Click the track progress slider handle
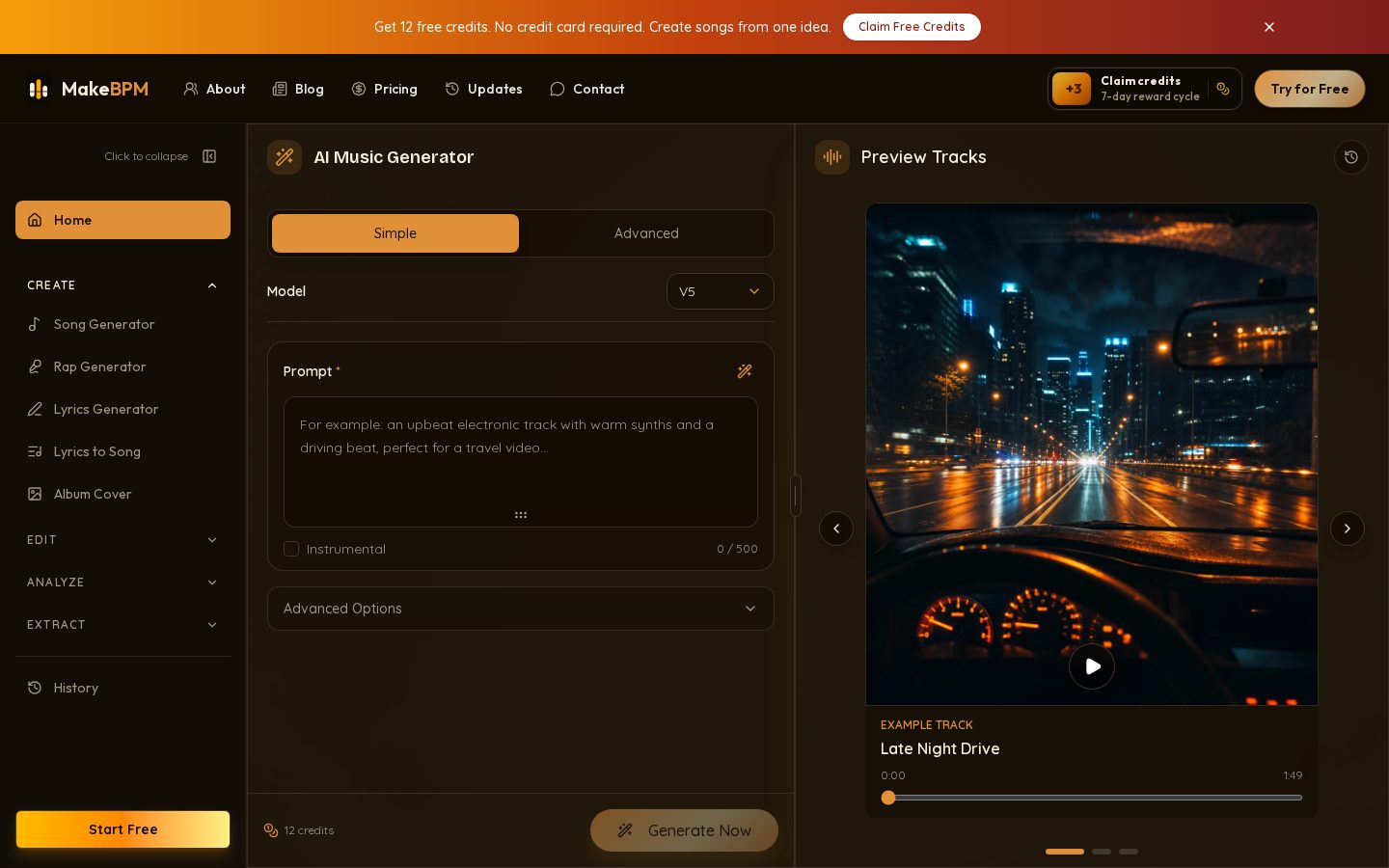Screen dimensions: 1389x868 (888, 798)
